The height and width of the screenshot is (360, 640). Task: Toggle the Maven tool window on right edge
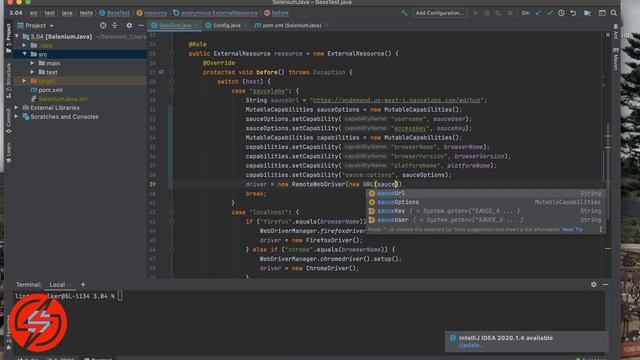[616, 59]
